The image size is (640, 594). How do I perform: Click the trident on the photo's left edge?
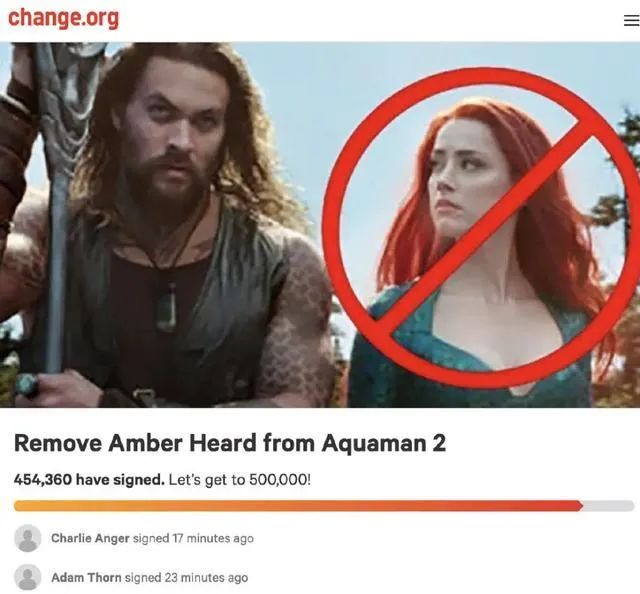coord(56,204)
